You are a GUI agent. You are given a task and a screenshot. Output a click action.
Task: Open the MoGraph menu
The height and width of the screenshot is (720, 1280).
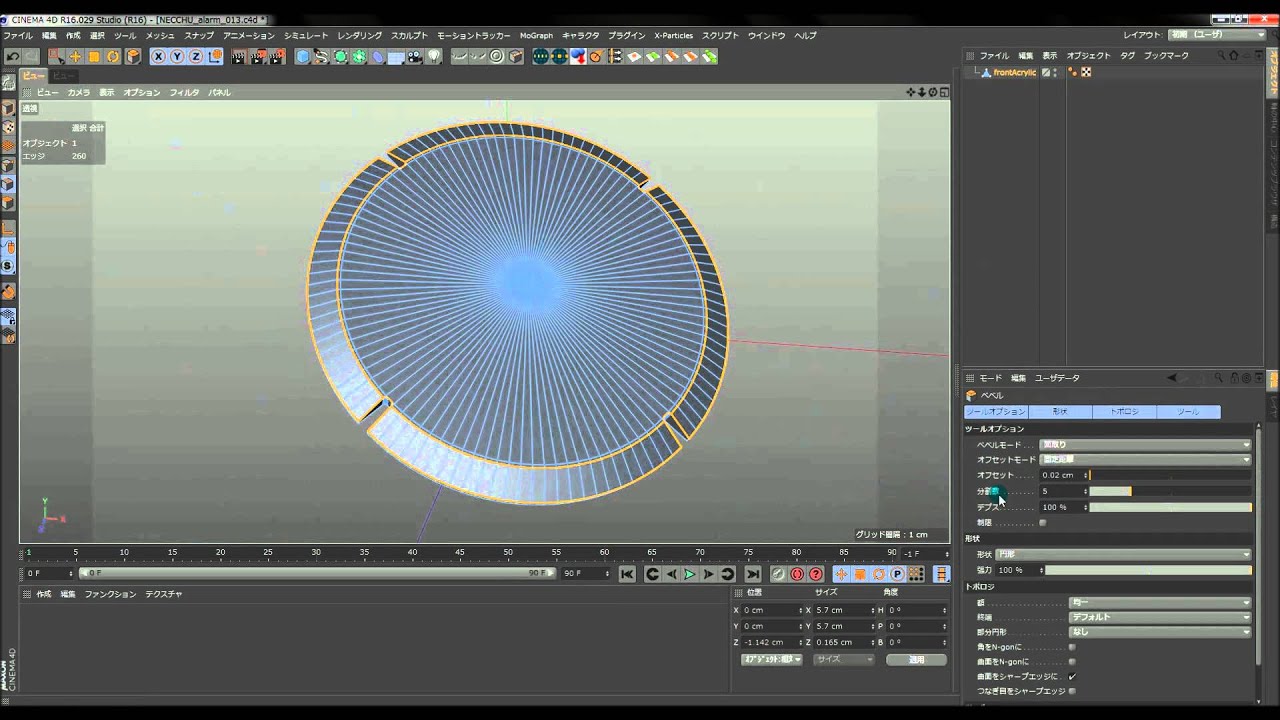(536, 36)
